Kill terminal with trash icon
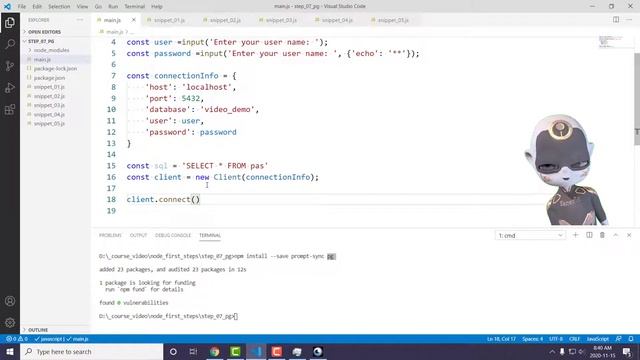This screenshot has width=640, height=360. tap(602, 235)
